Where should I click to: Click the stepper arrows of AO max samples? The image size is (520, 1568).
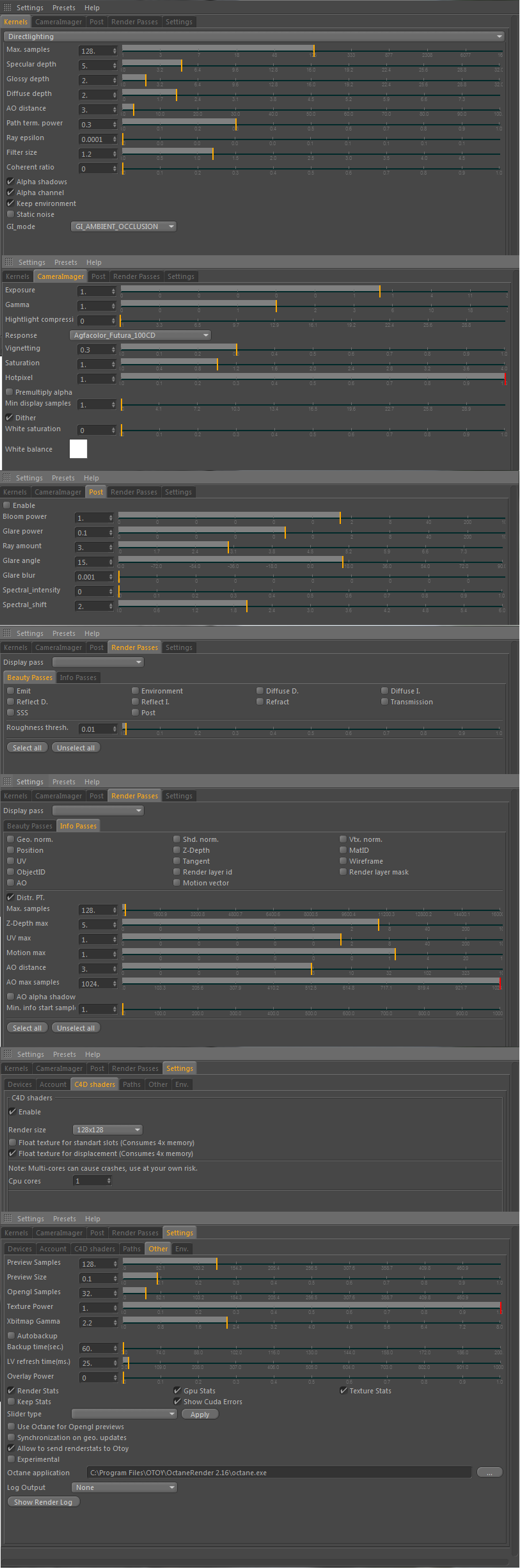pyautogui.click(x=114, y=983)
